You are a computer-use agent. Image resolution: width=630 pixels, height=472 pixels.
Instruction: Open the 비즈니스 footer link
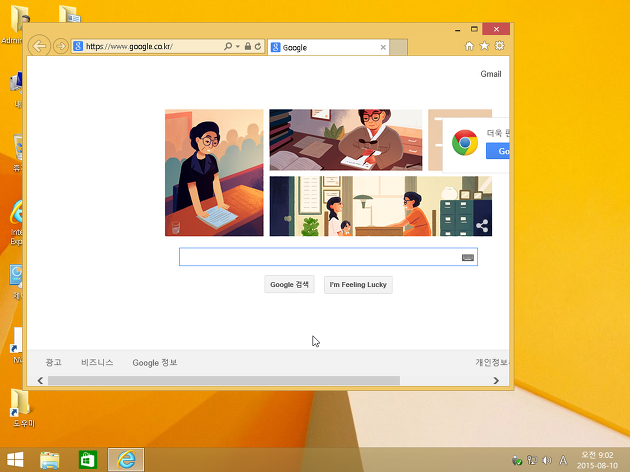97,362
